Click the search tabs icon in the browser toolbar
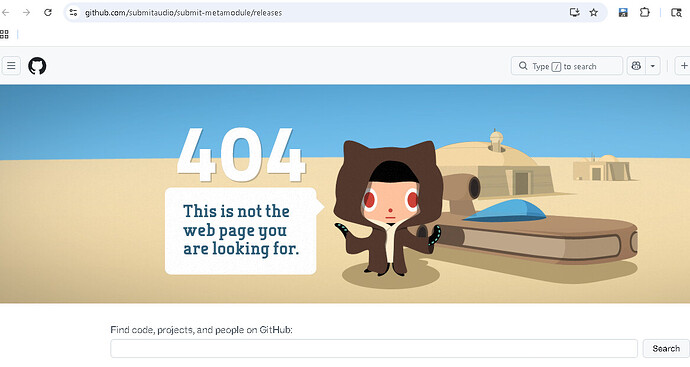The image size is (690, 367). click(x=676, y=12)
